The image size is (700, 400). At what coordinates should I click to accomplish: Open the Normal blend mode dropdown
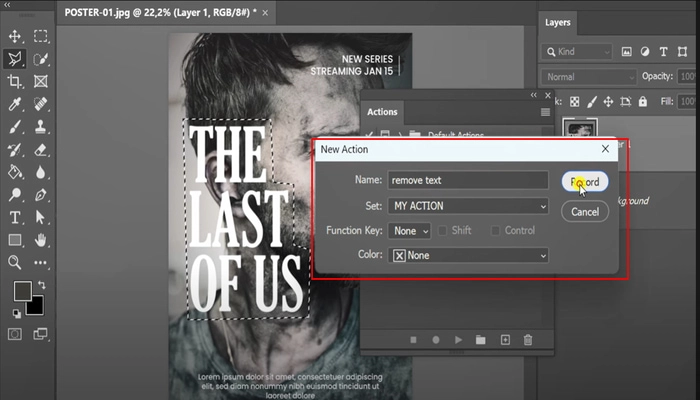(x=588, y=77)
